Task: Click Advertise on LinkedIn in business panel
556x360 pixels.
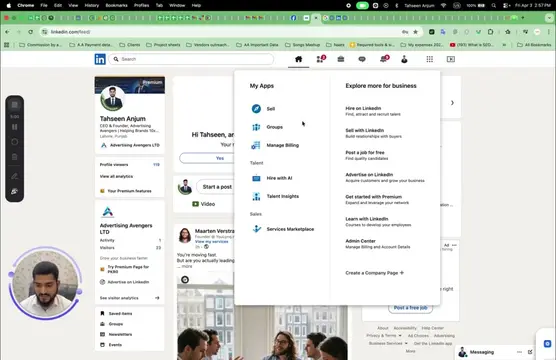Action: click(369, 175)
